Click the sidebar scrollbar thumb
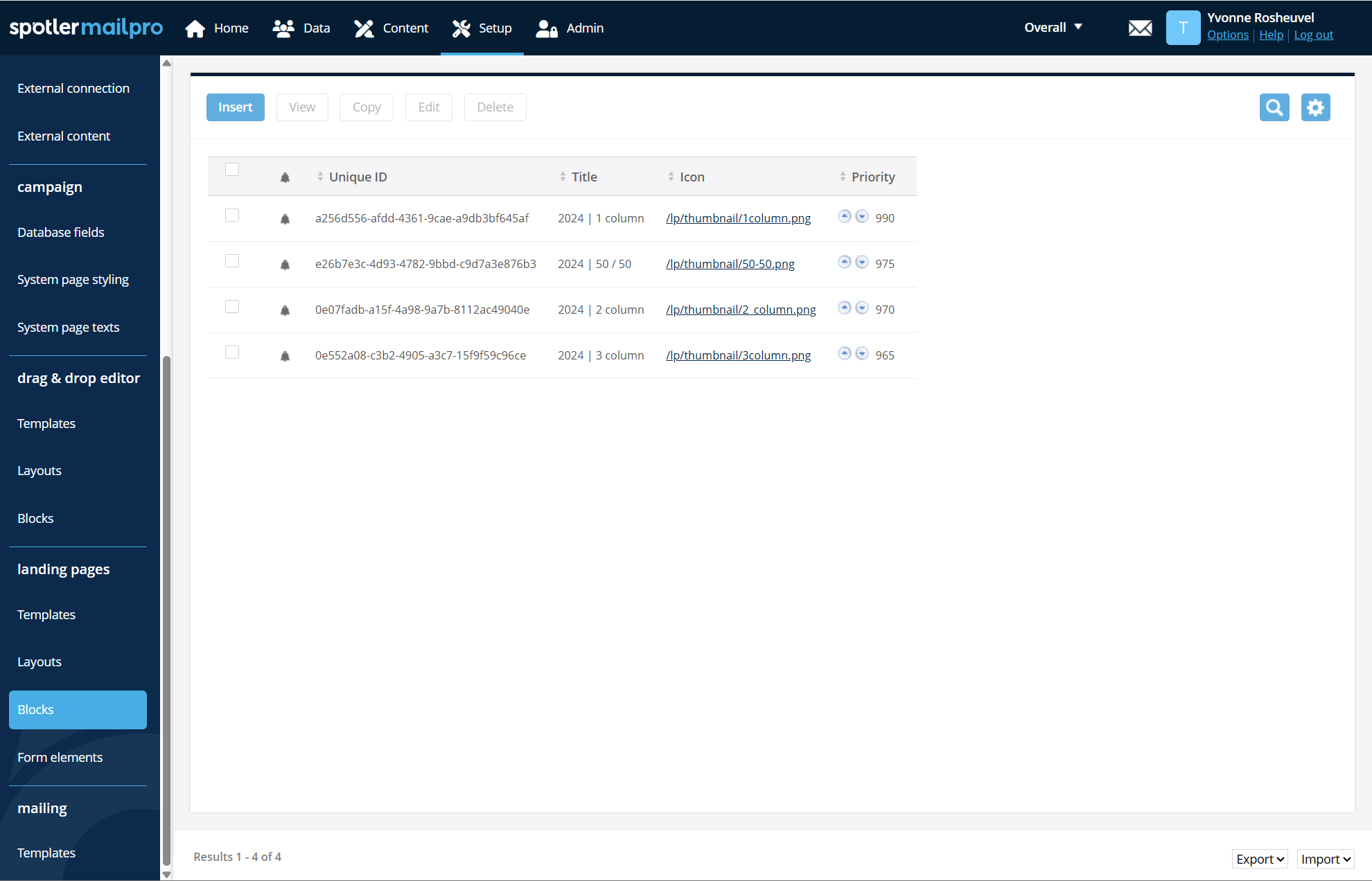 (166, 611)
